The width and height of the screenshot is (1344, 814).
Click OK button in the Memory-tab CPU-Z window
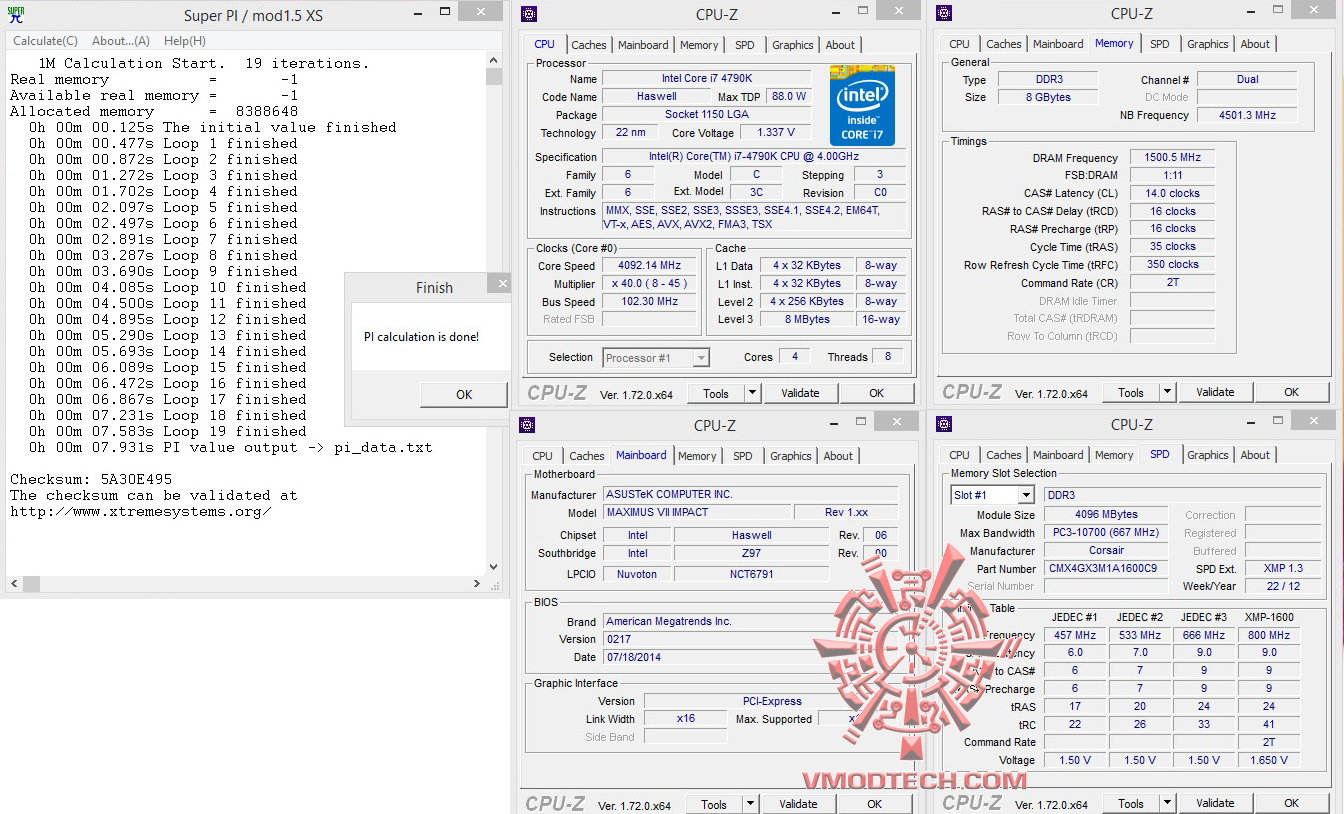coord(1292,392)
